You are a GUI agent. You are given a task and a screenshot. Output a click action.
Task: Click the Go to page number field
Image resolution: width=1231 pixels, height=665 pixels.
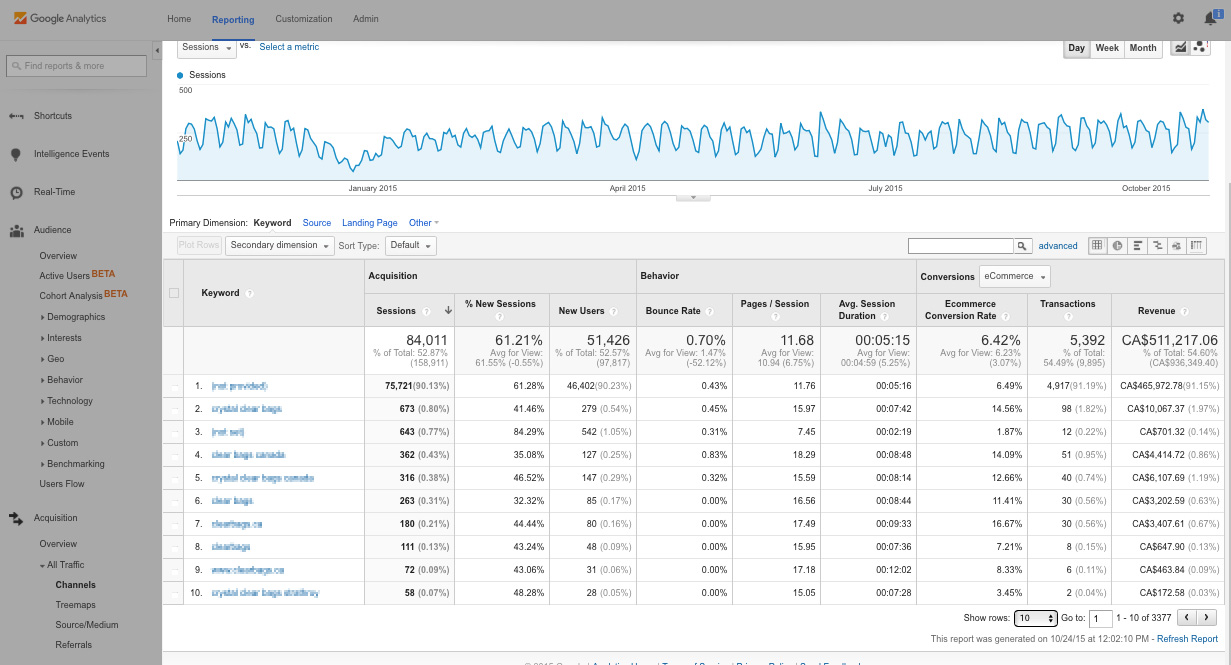(1100, 619)
